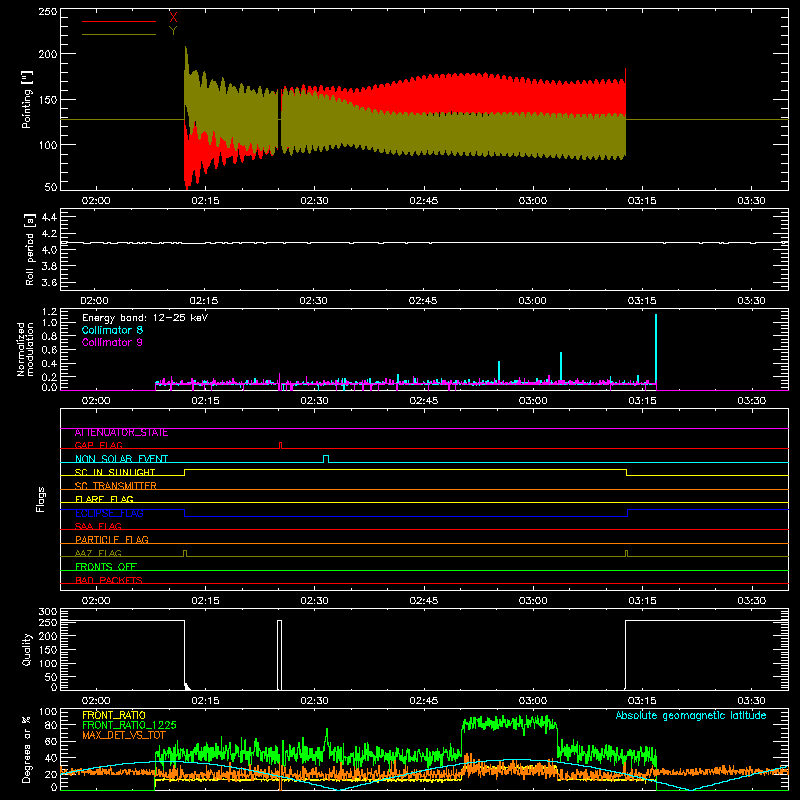This screenshot has width=800, height=800.
Task: Click the NON_SOLAR_EVENT flag label
Action: pyautogui.click(x=121, y=459)
